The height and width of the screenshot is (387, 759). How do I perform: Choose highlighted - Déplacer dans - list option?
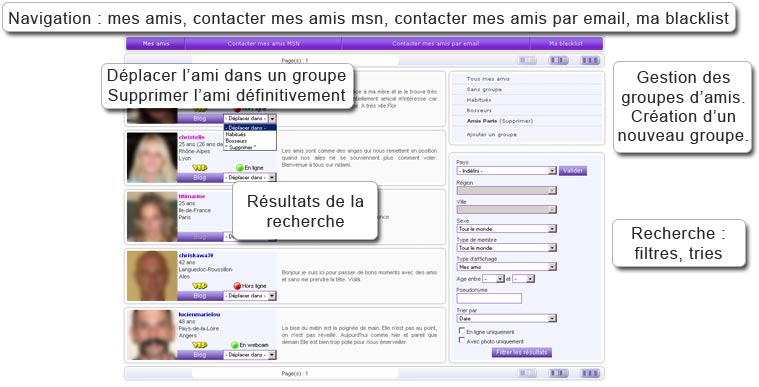pyautogui.click(x=250, y=128)
